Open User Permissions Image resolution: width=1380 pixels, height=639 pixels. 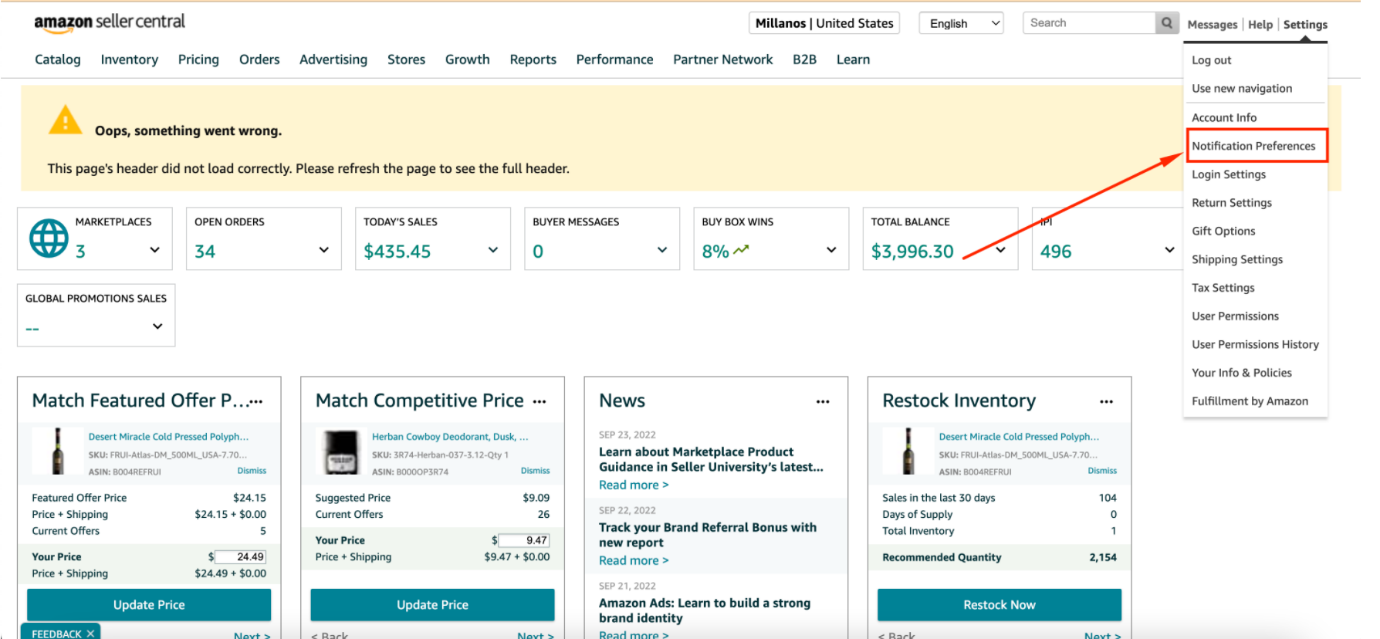coord(1235,316)
